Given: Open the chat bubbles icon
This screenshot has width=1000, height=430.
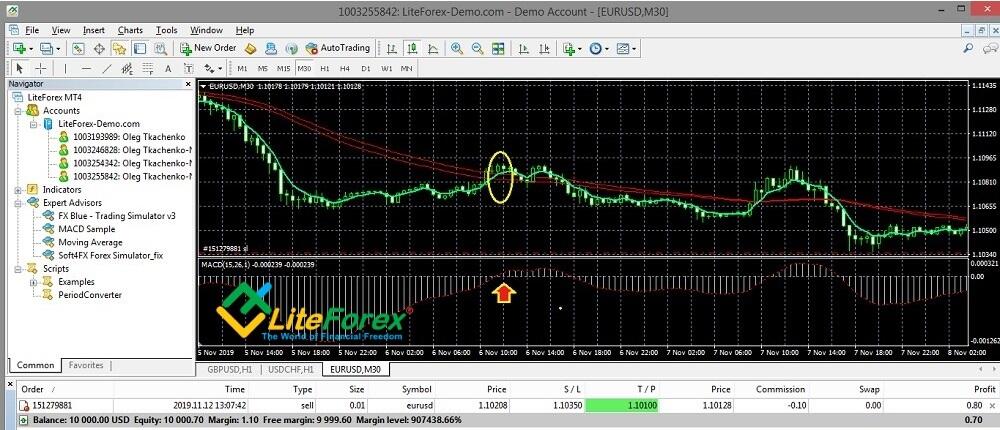Looking at the screenshot, I should click(x=988, y=48).
